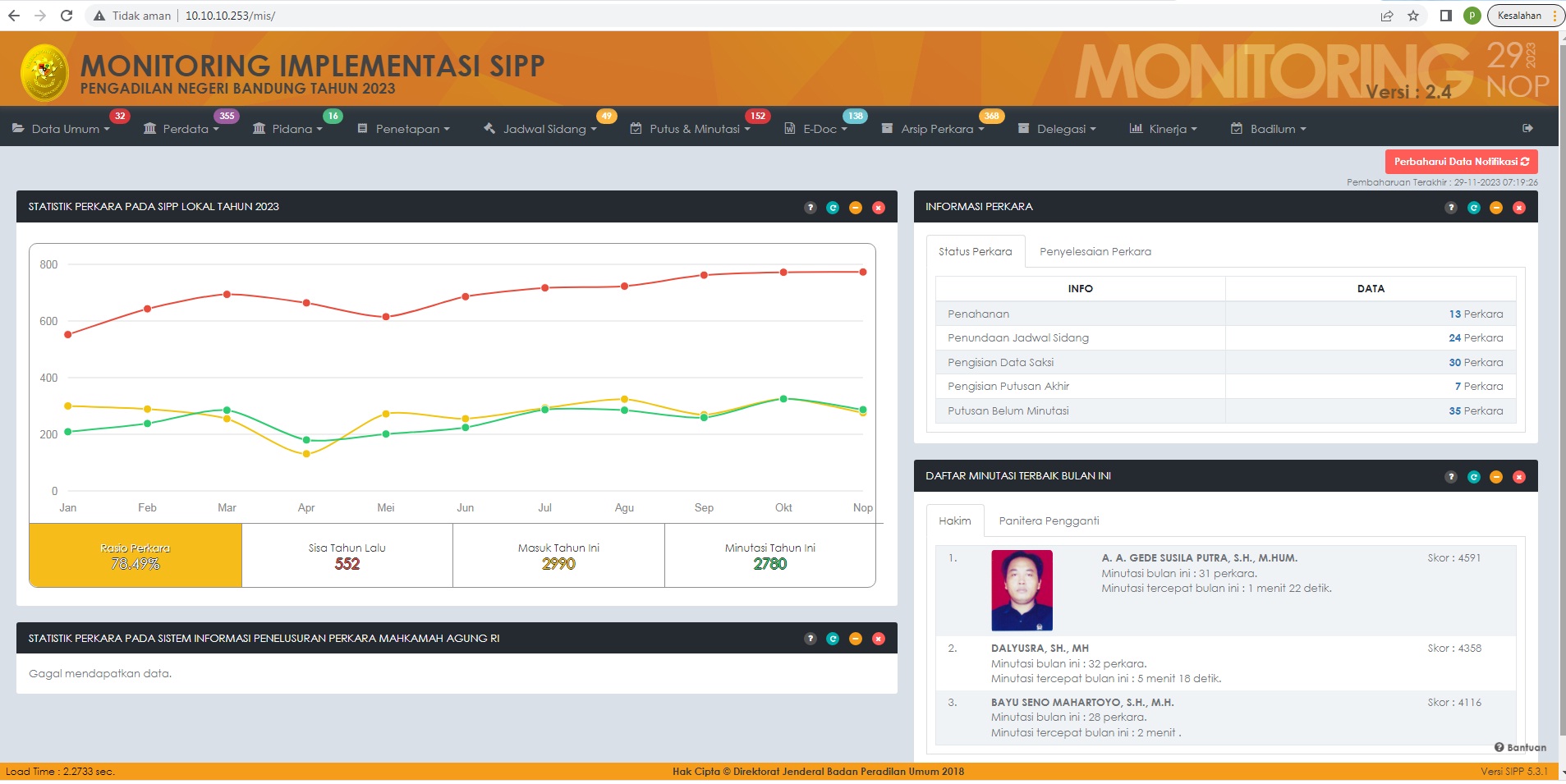Click the Nop data point on red line
1566x784 pixels.
(862, 272)
